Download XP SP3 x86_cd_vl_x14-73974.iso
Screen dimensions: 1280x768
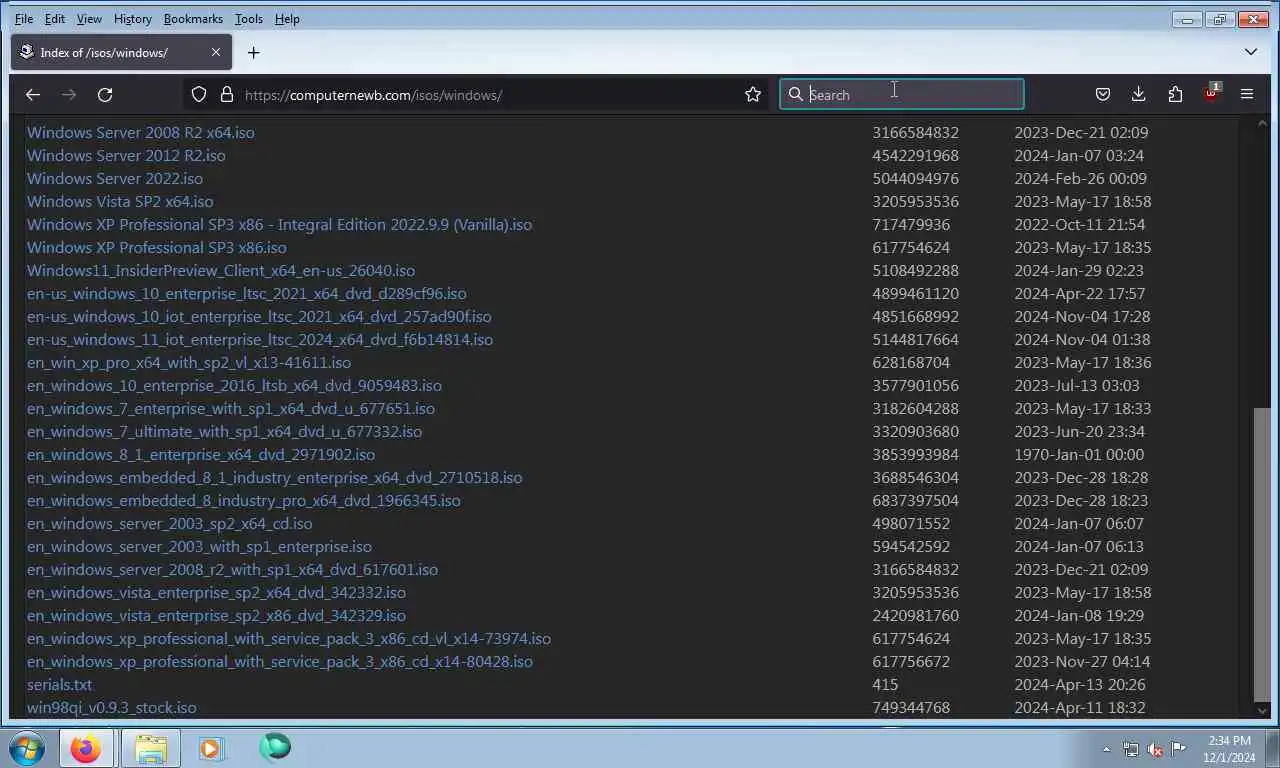[288, 638]
